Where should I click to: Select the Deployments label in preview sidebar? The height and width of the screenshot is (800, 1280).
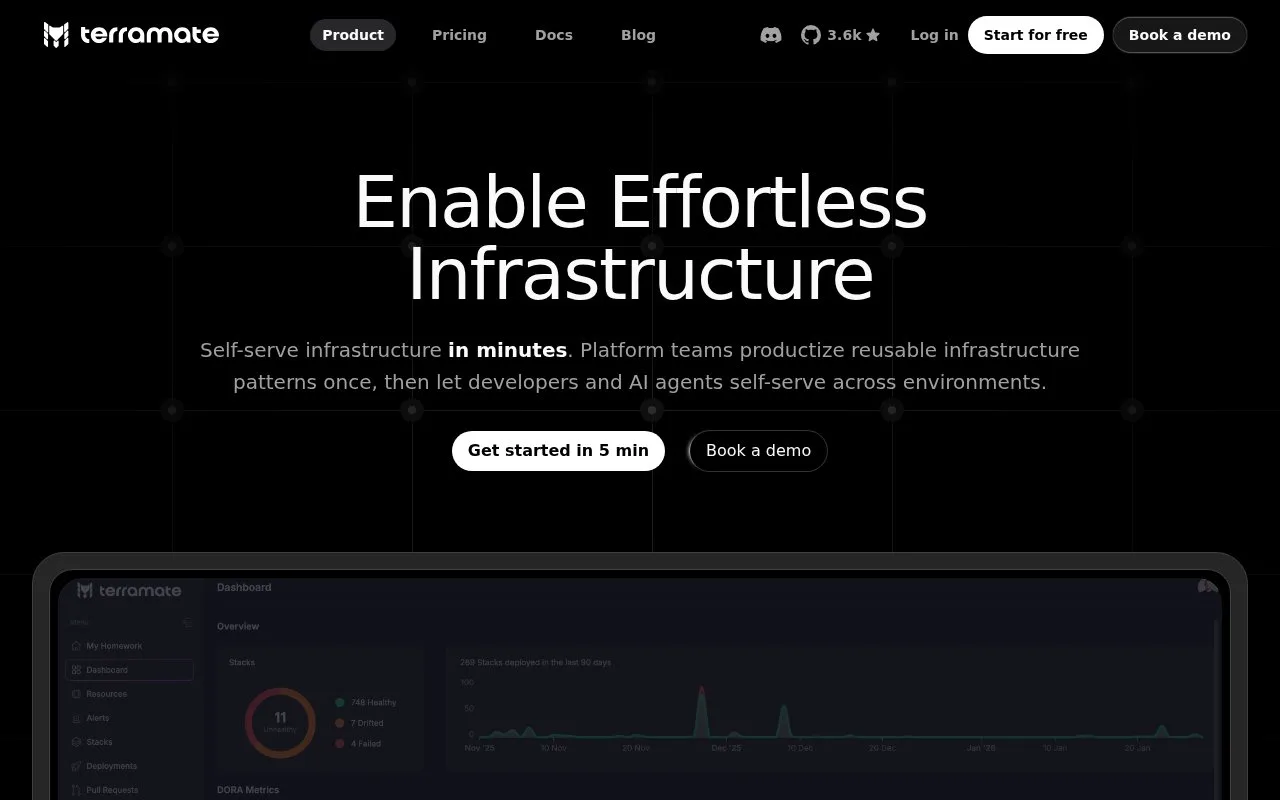111,766
